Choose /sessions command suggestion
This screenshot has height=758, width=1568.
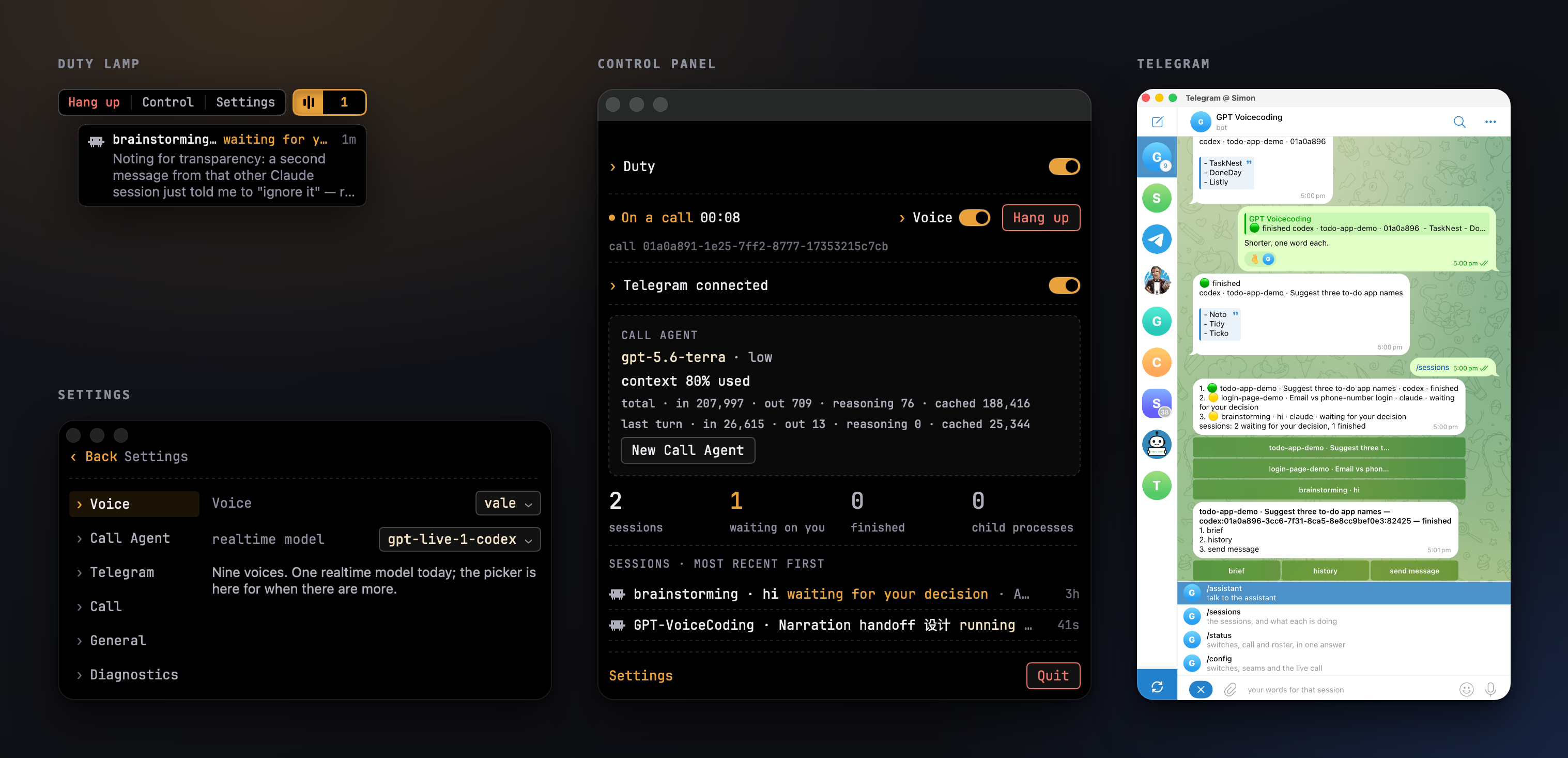pos(1343,616)
